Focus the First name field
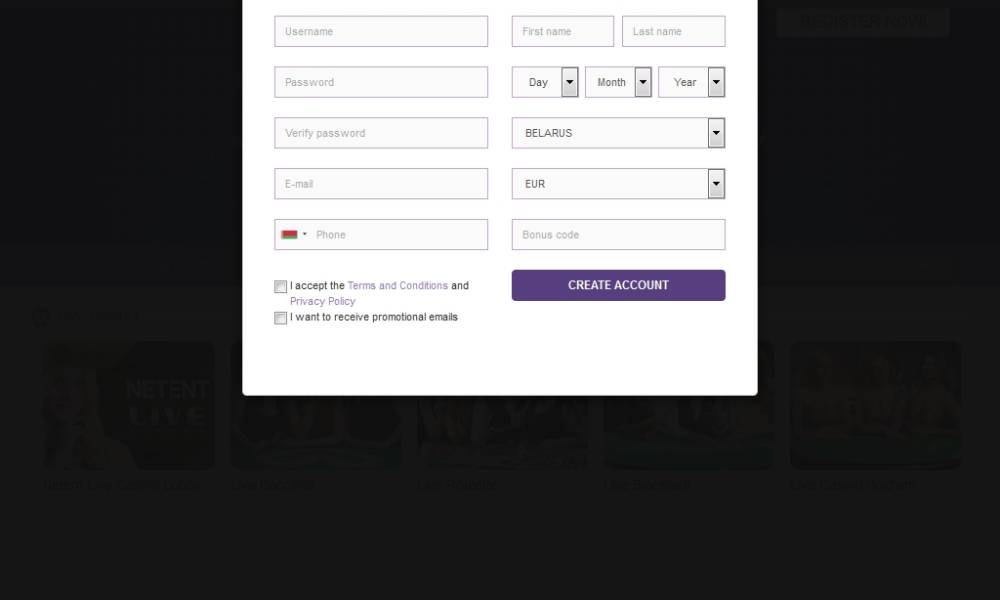The image size is (1000, 600). (563, 31)
